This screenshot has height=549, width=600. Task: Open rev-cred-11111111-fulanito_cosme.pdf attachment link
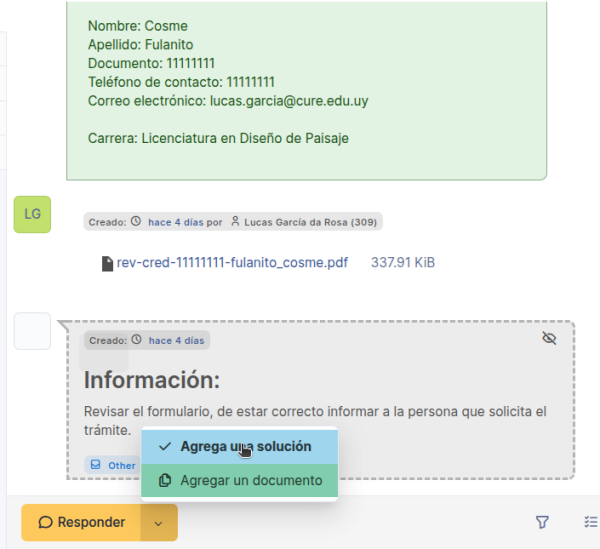pyautogui.click(x=232, y=263)
